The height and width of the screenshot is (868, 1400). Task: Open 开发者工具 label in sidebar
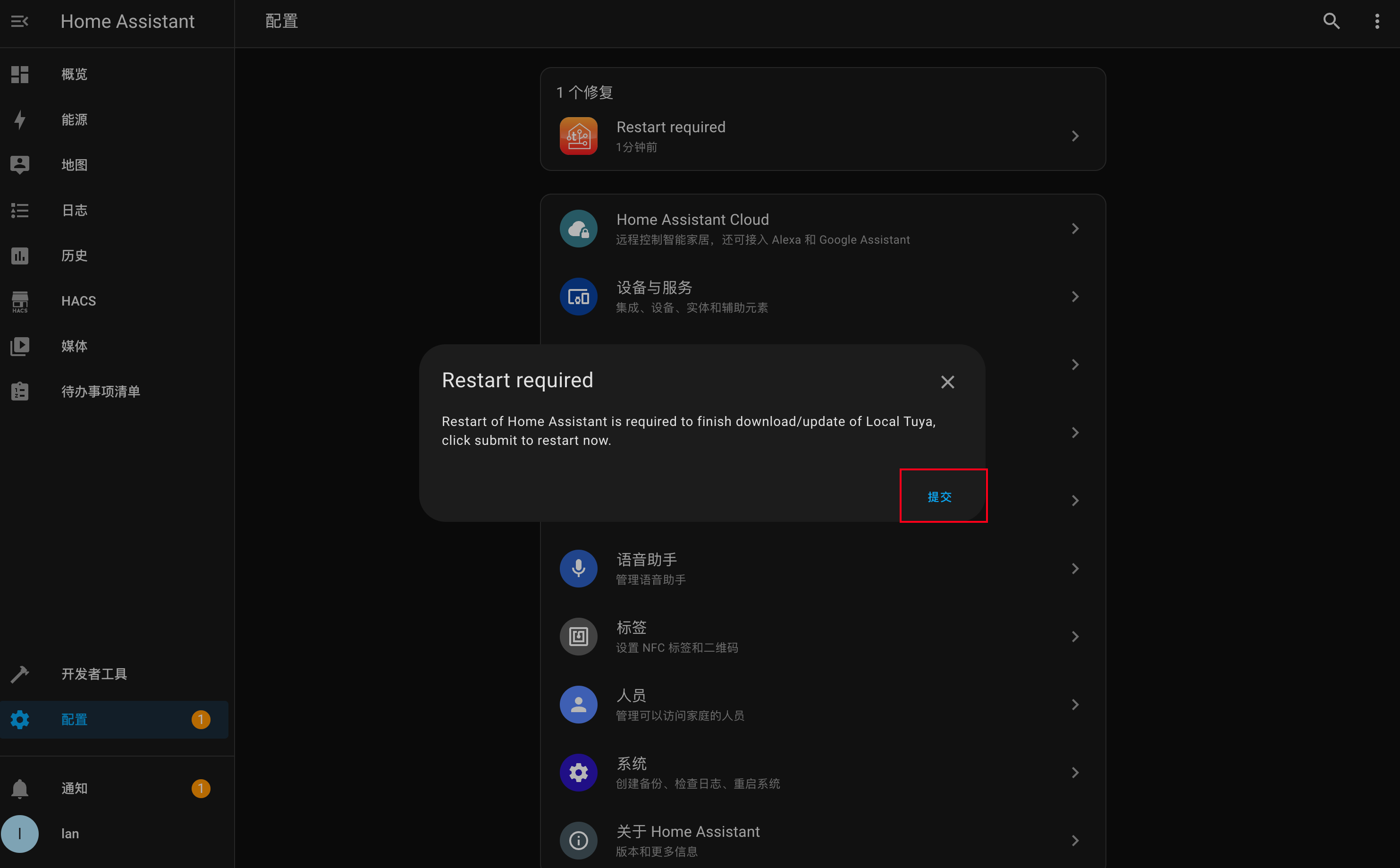coord(94,674)
